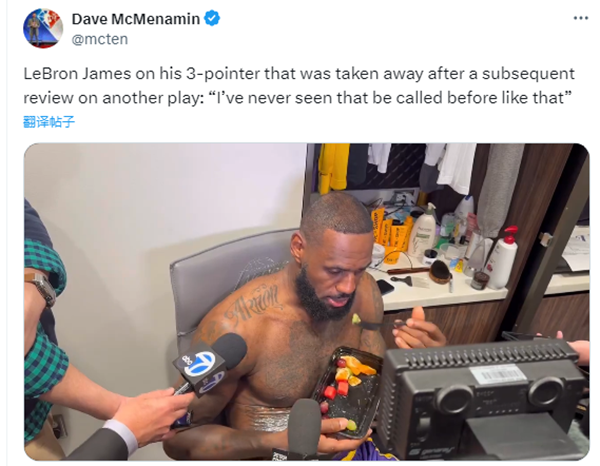The width and height of the screenshot is (600, 466).
Task: Click the 翻译帖子 translate post link
Action: [49, 122]
